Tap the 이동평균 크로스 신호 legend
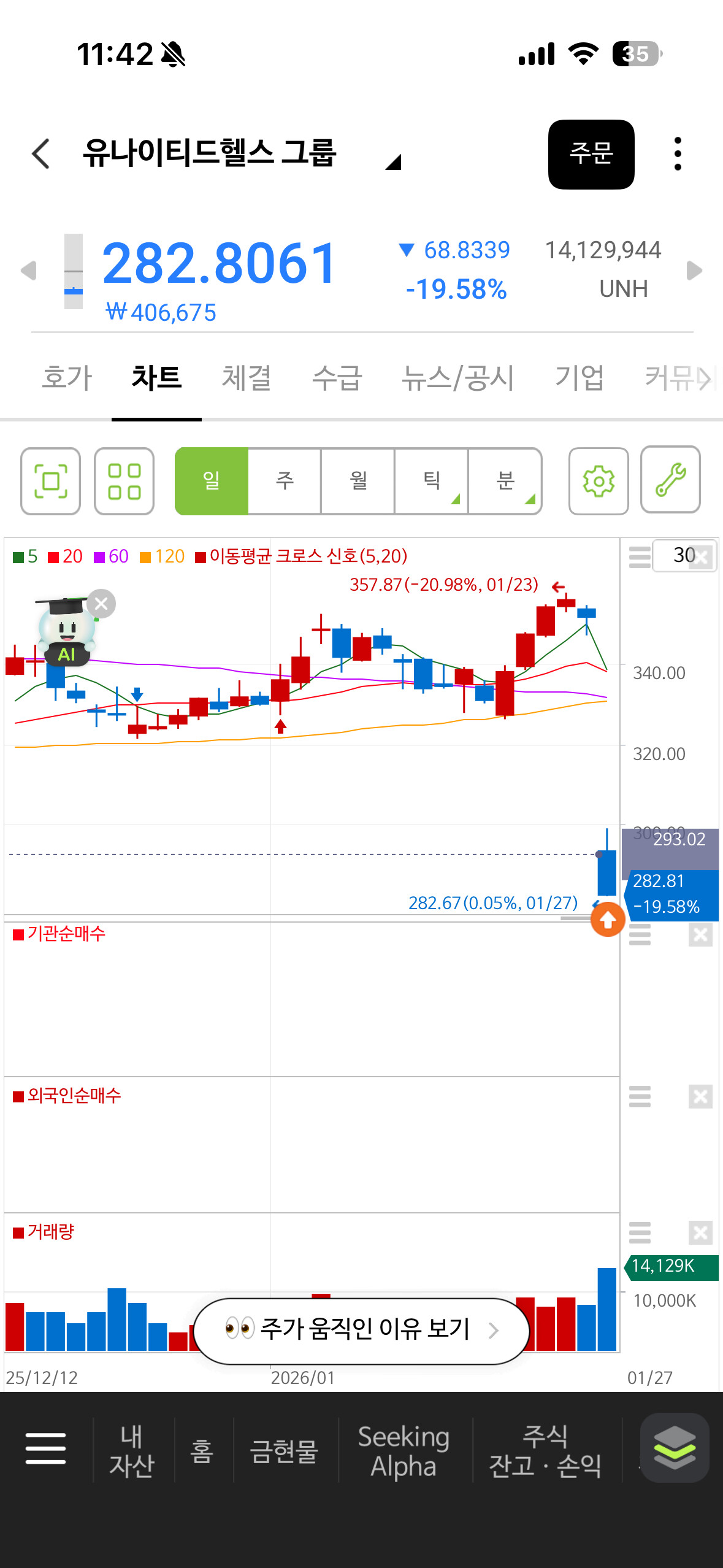The image size is (723, 1568). pos(301,556)
